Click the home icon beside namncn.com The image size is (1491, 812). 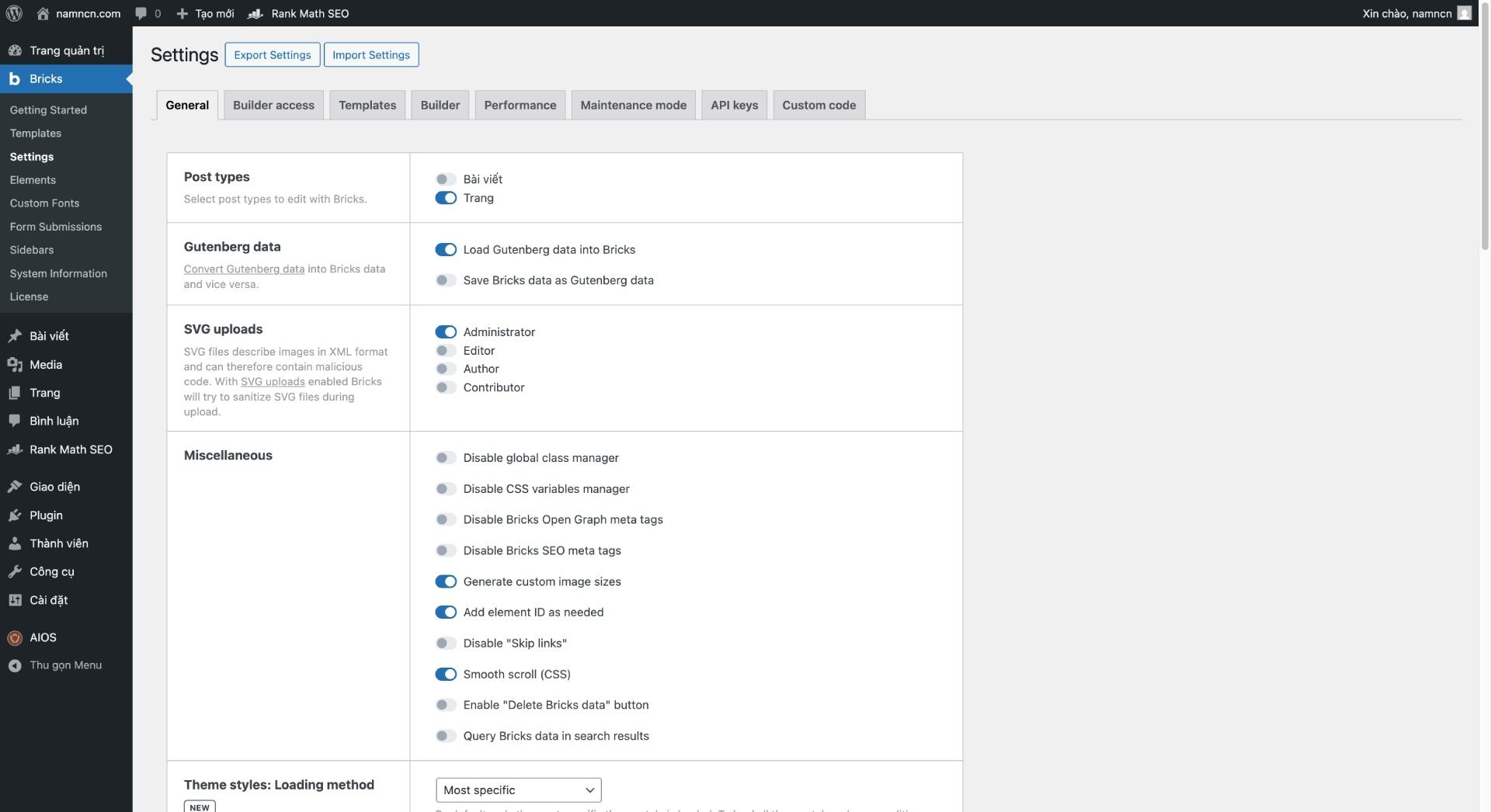pyautogui.click(x=43, y=13)
